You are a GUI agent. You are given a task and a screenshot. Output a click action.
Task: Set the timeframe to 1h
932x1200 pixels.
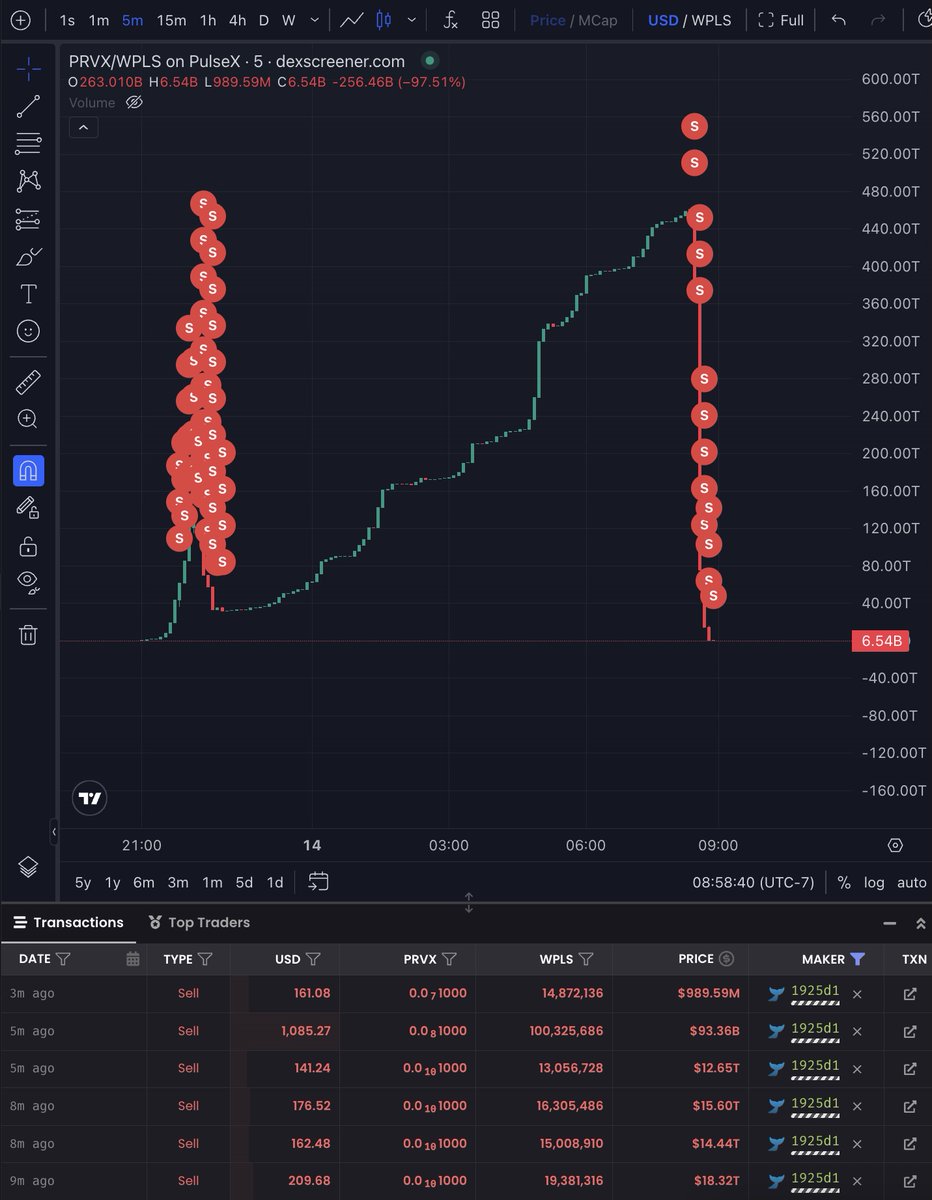coord(208,20)
